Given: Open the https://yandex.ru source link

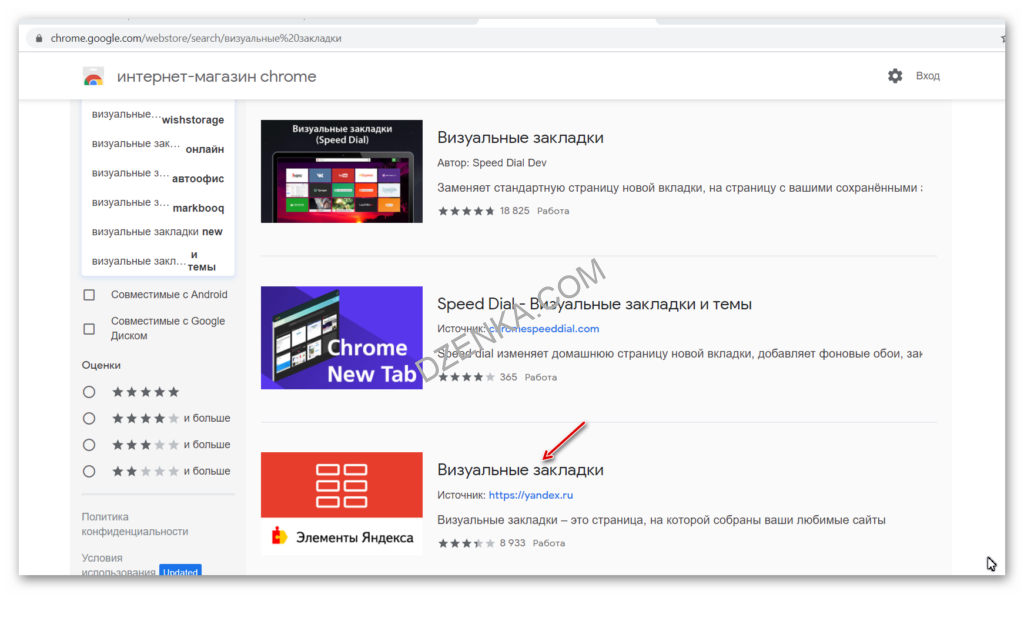Looking at the screenshot, I should 530,495.
